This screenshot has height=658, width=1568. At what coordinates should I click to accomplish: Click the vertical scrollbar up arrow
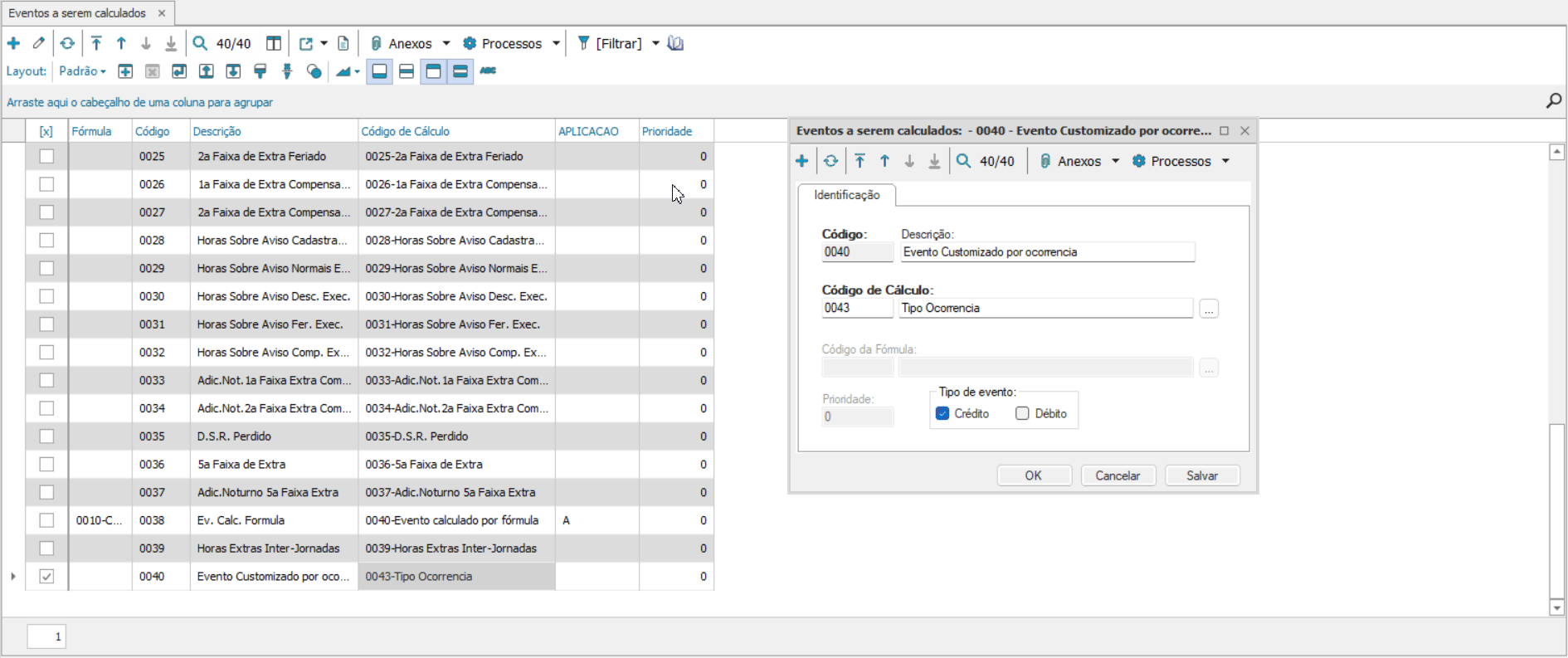click(x=1557, y=152)
